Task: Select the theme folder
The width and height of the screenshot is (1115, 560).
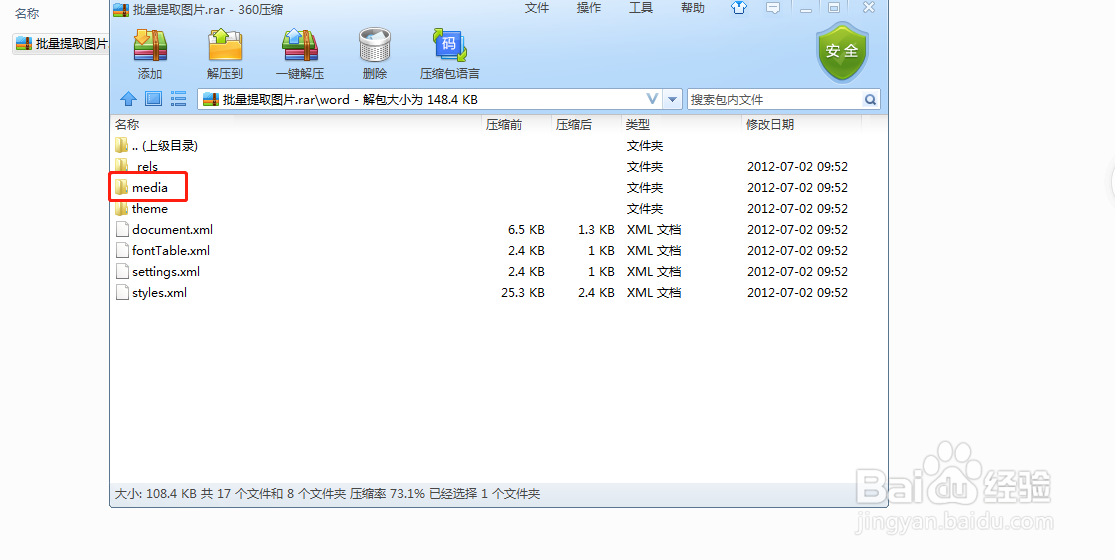Action: pos(498,208)
